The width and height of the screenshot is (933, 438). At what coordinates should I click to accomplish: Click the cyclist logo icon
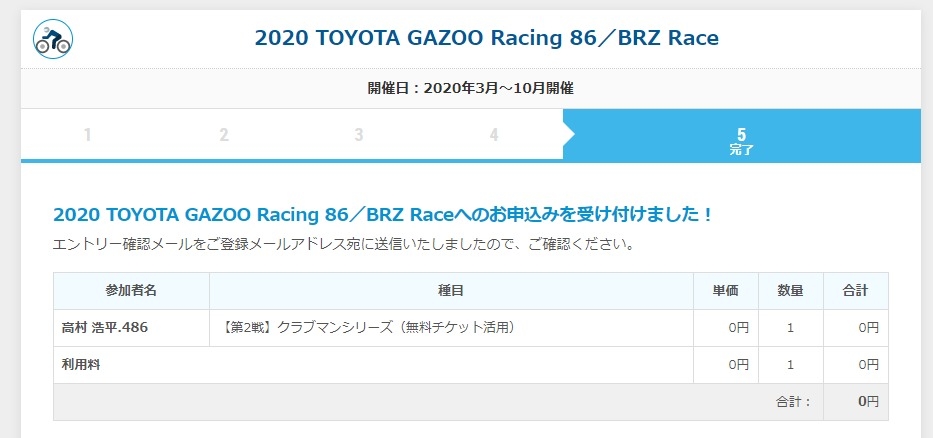(53, 39)
